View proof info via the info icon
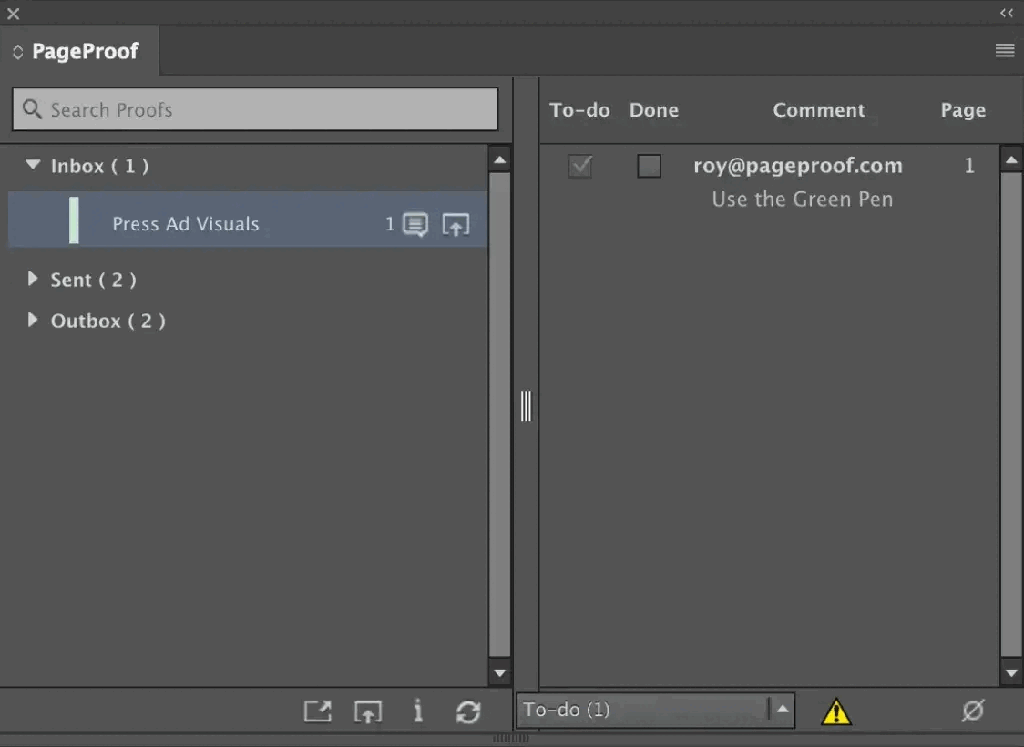The image size is (1024, 747). coord(418,711)
